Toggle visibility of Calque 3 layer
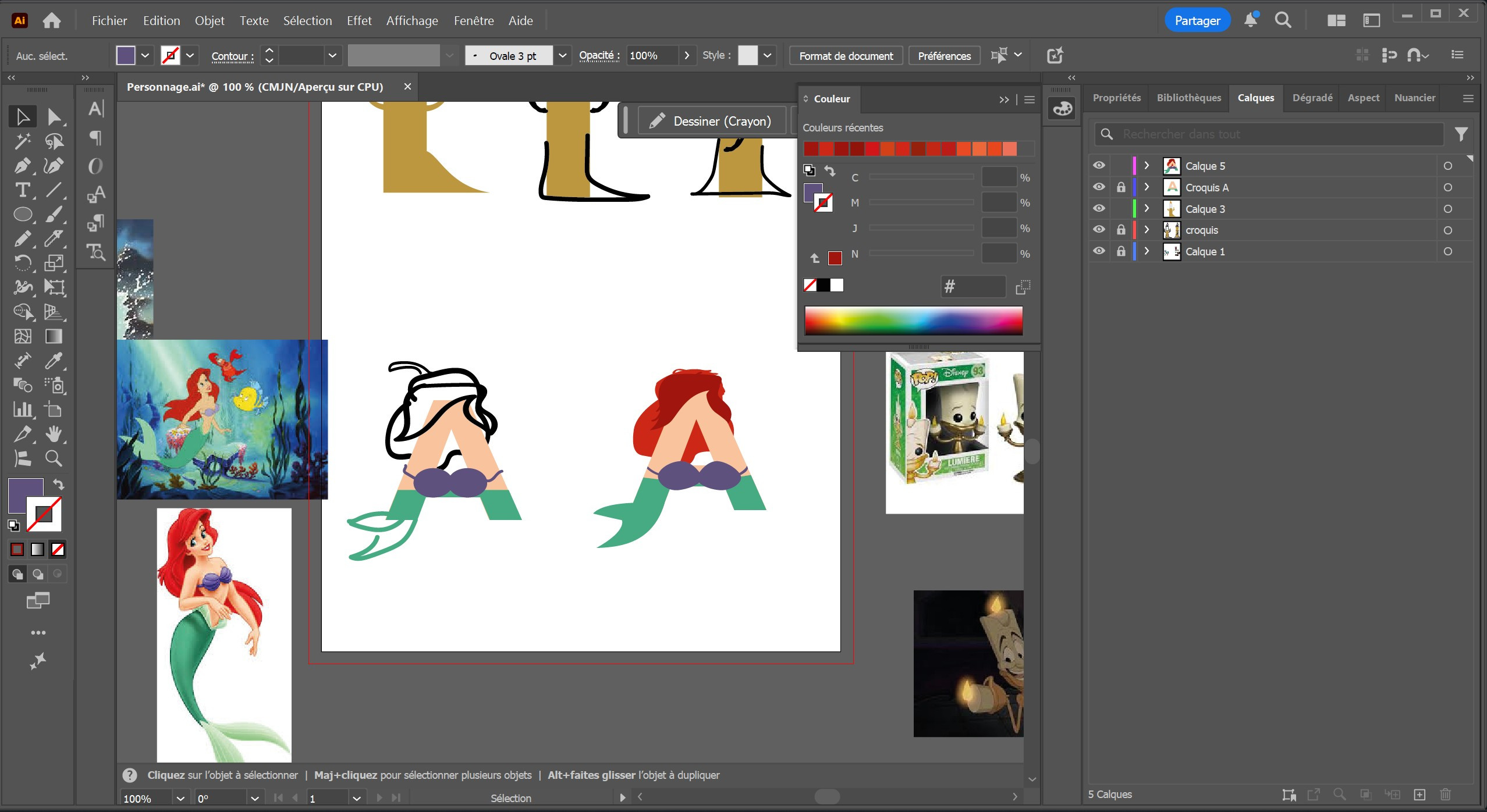 click(1098, 209)
